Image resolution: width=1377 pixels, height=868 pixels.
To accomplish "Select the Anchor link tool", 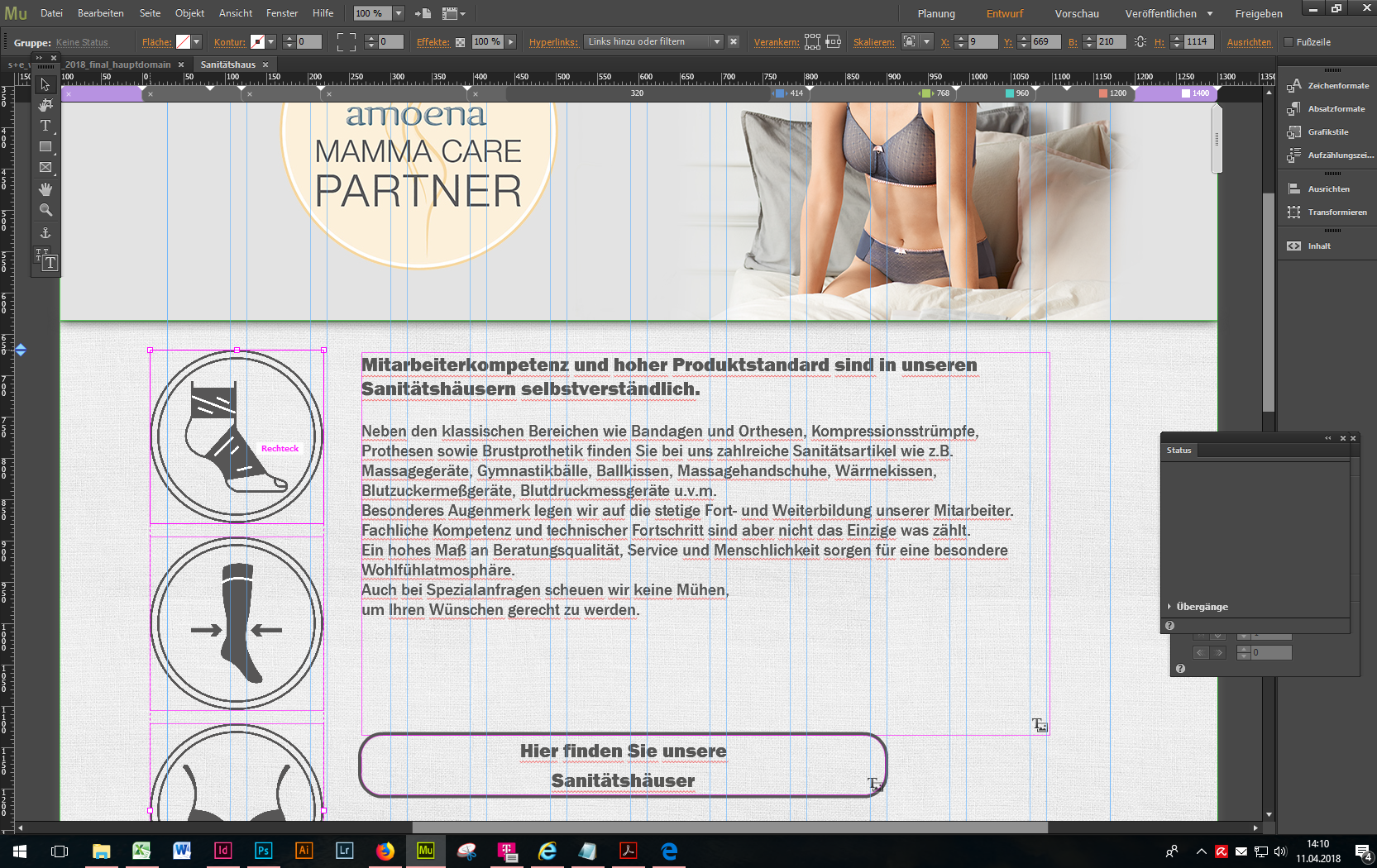I will click(x=45, y=233).
